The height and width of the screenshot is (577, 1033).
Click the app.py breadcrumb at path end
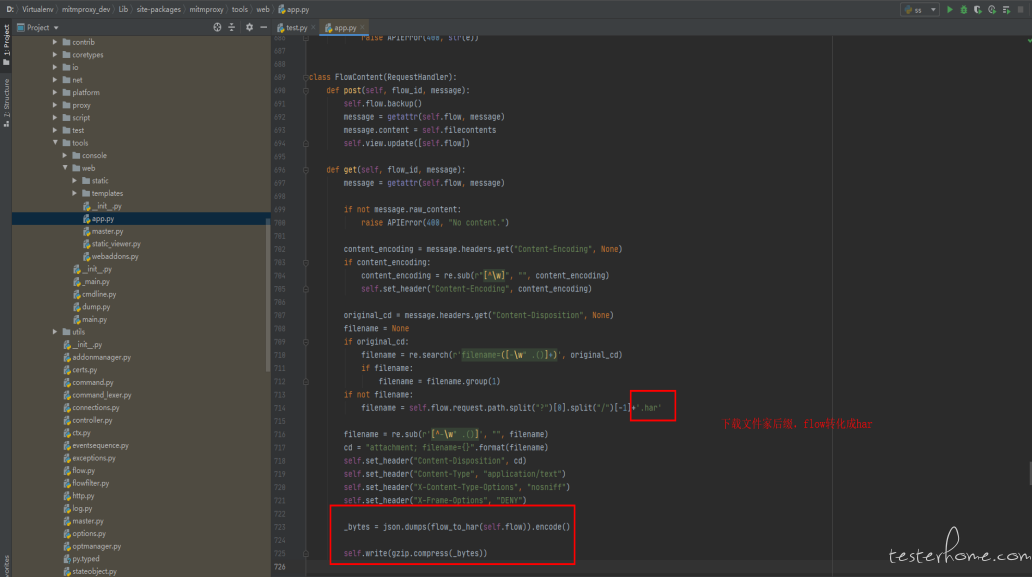pyautogui.click(x=294, y=9)
